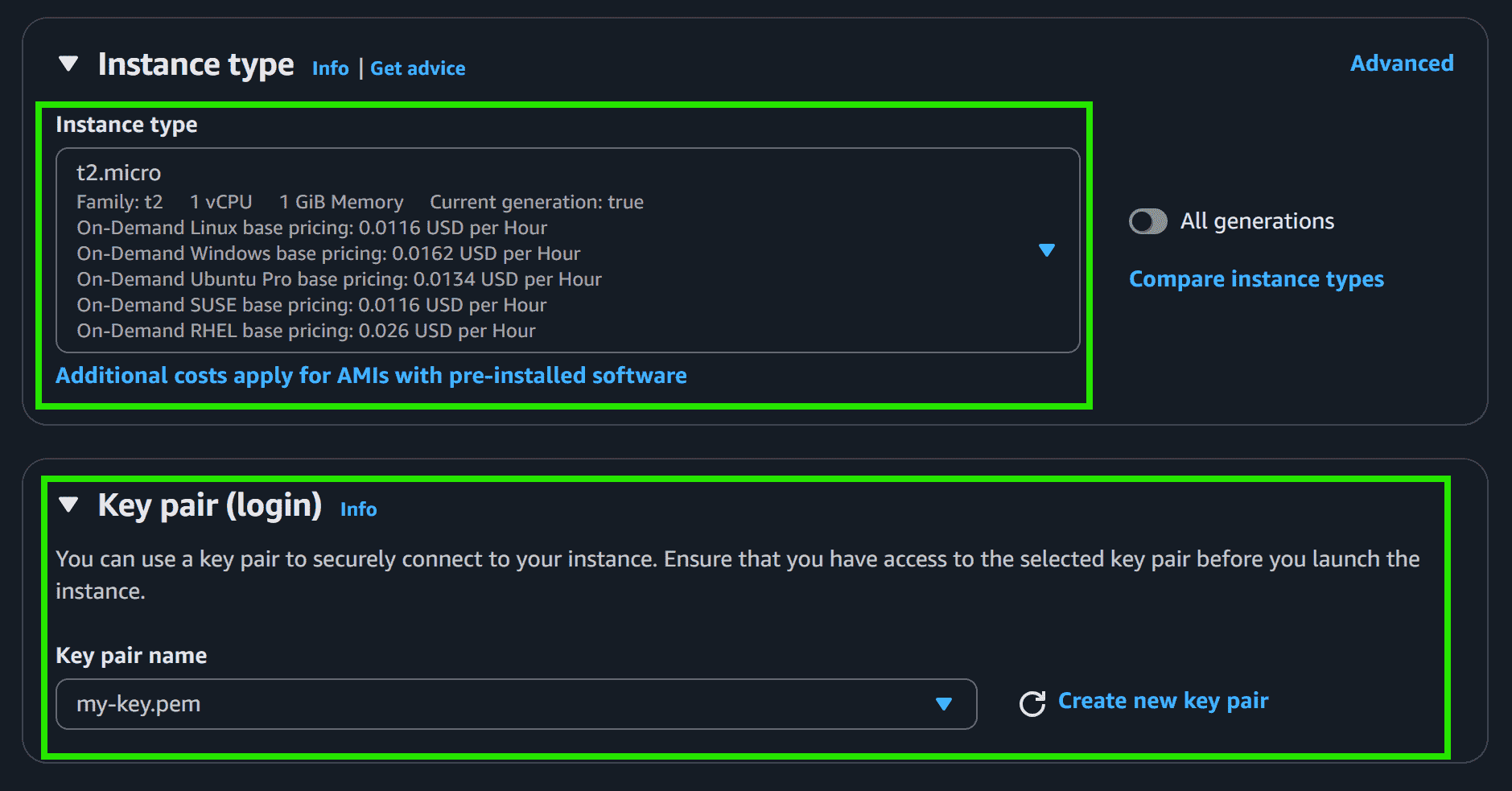Select the t2.micro instance name text
This screenshot has width=1512, height=791.
[x=118, y=173]
